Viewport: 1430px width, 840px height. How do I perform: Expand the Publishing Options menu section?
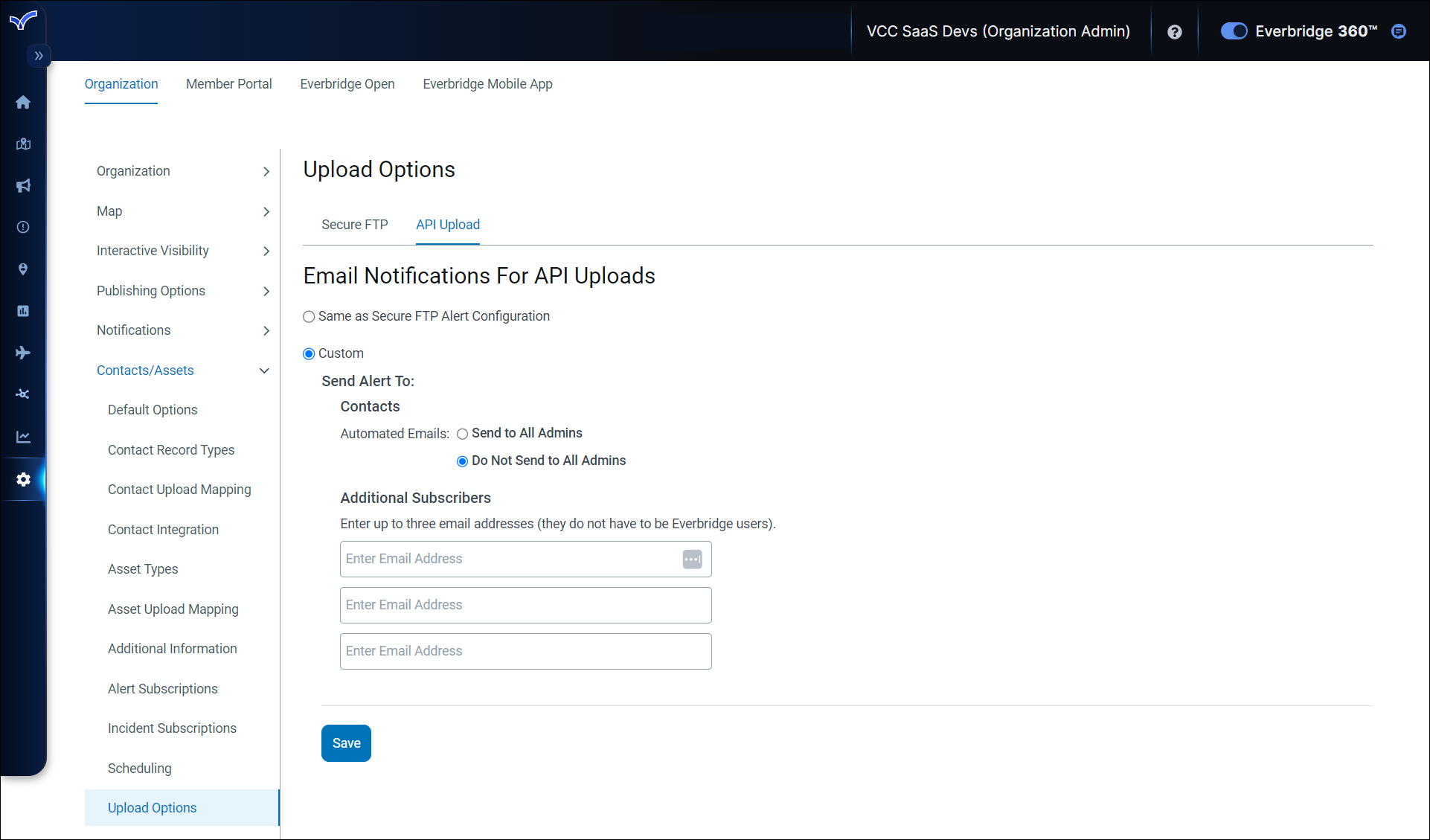tap(182, 291)
